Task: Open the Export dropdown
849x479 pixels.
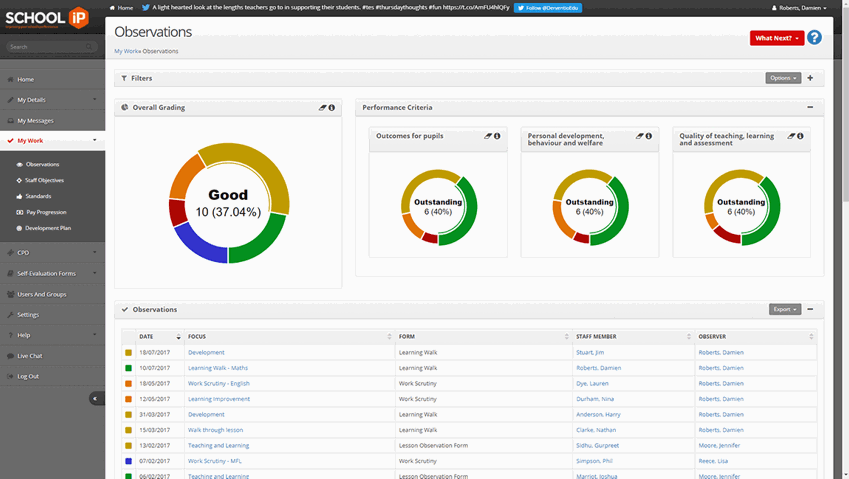Action: pyautogui.click(x=785, y=309)
